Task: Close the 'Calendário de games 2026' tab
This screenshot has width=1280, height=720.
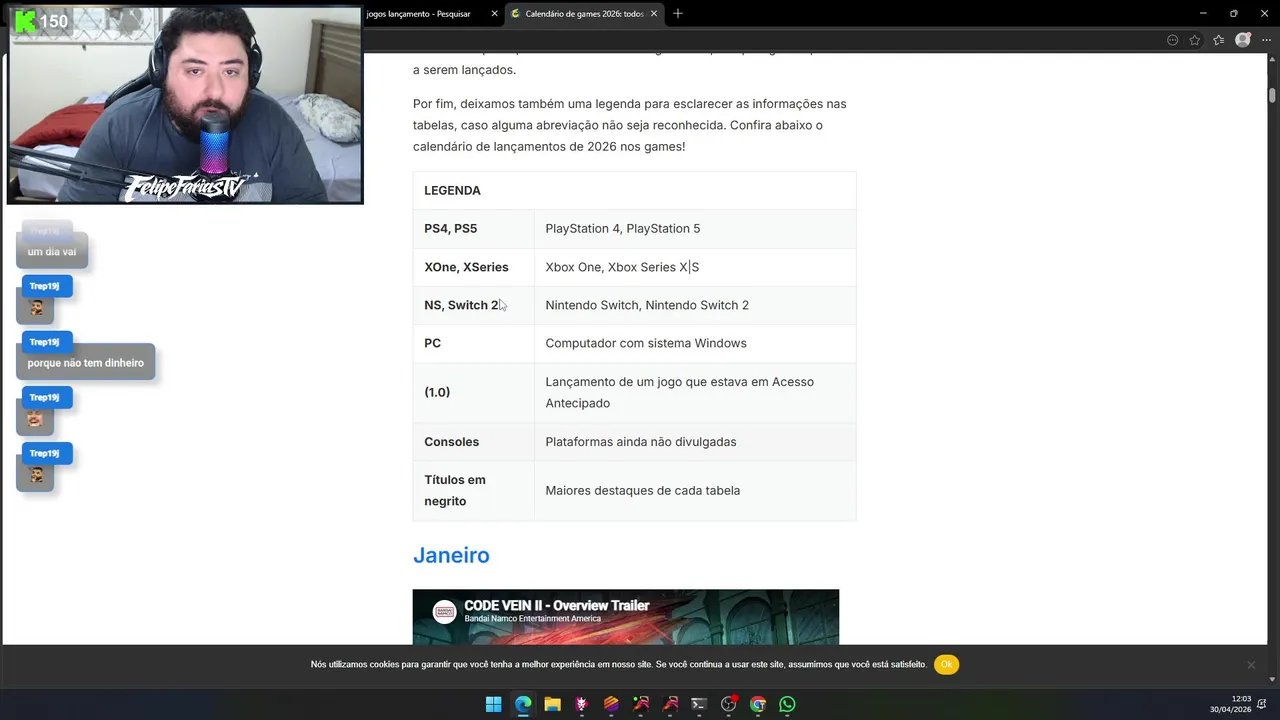Action: [x=654, y=14]
